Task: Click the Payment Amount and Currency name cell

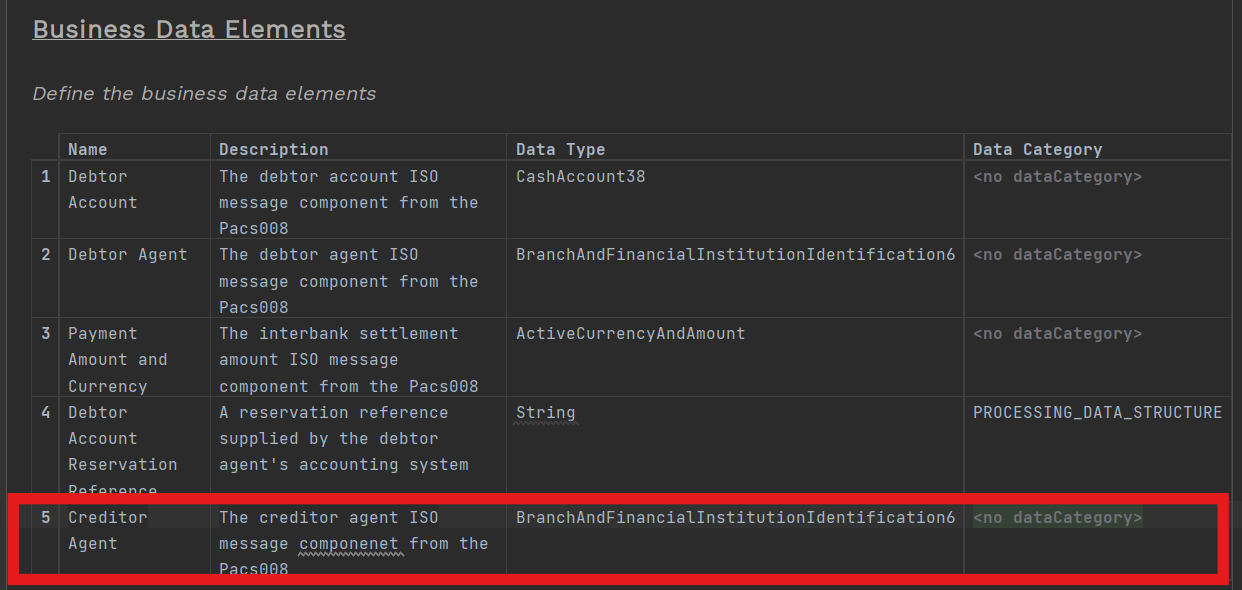Action: [117, 360]
